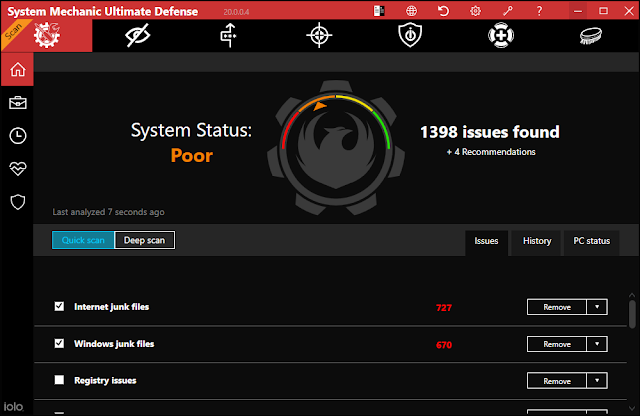This screenshot has width=640, height=416.
Task: Check the Registry issues checkbox
Action: tap(59, 380)
